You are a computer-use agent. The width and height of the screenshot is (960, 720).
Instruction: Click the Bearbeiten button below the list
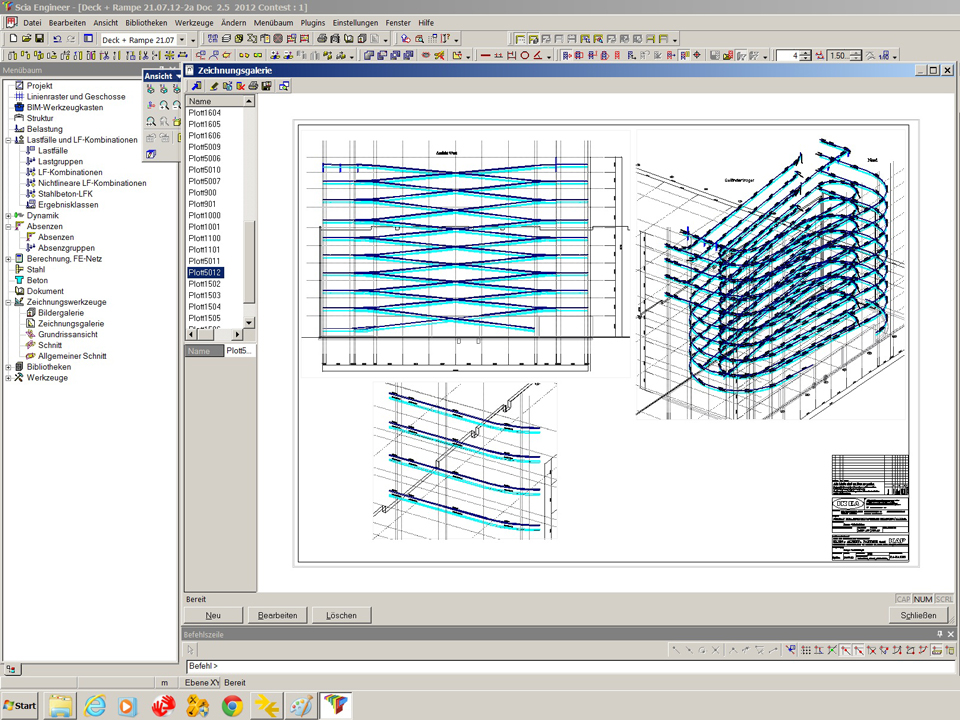coord(277,615)
